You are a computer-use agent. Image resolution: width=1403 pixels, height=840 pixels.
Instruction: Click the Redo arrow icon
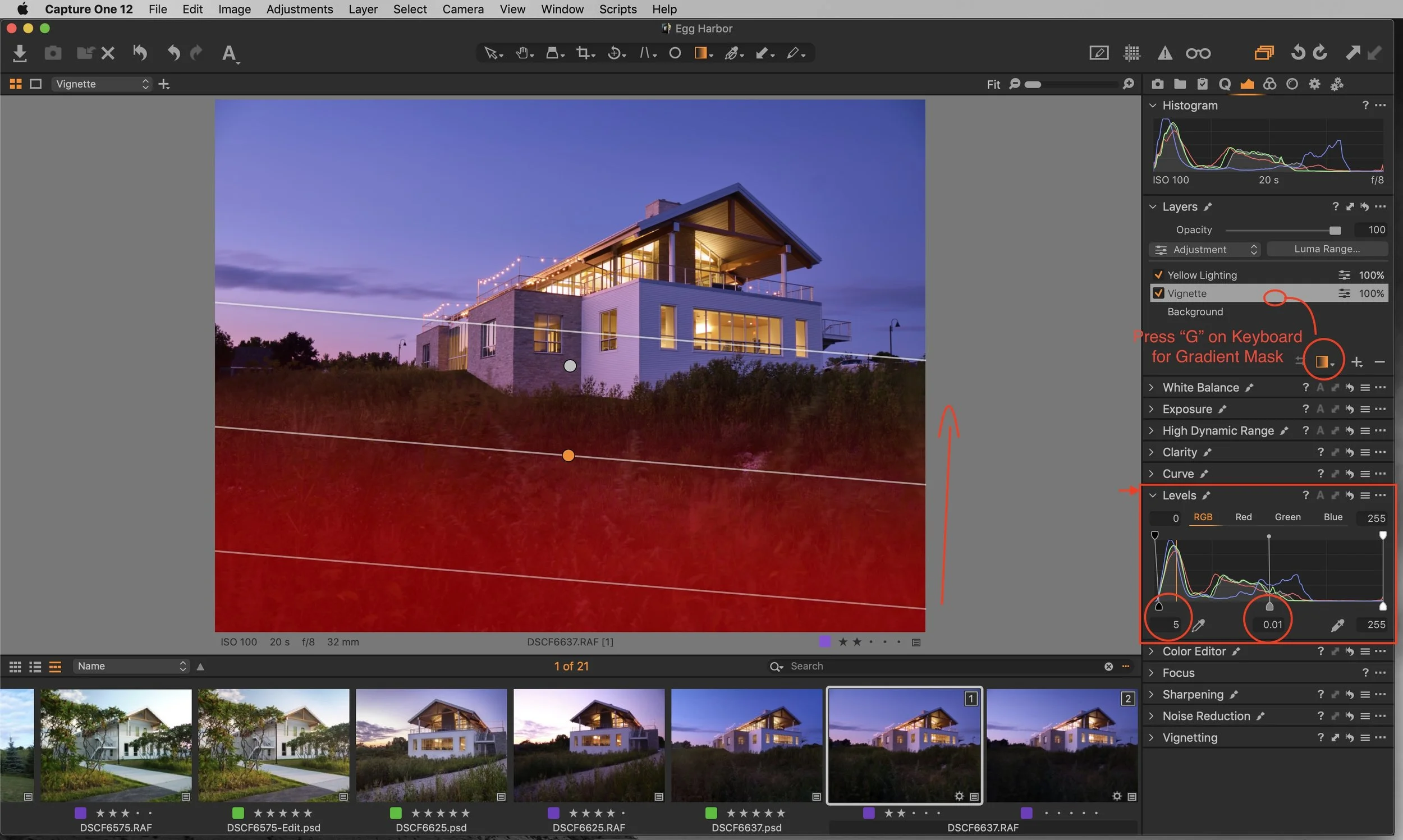[x=196, y=53]
